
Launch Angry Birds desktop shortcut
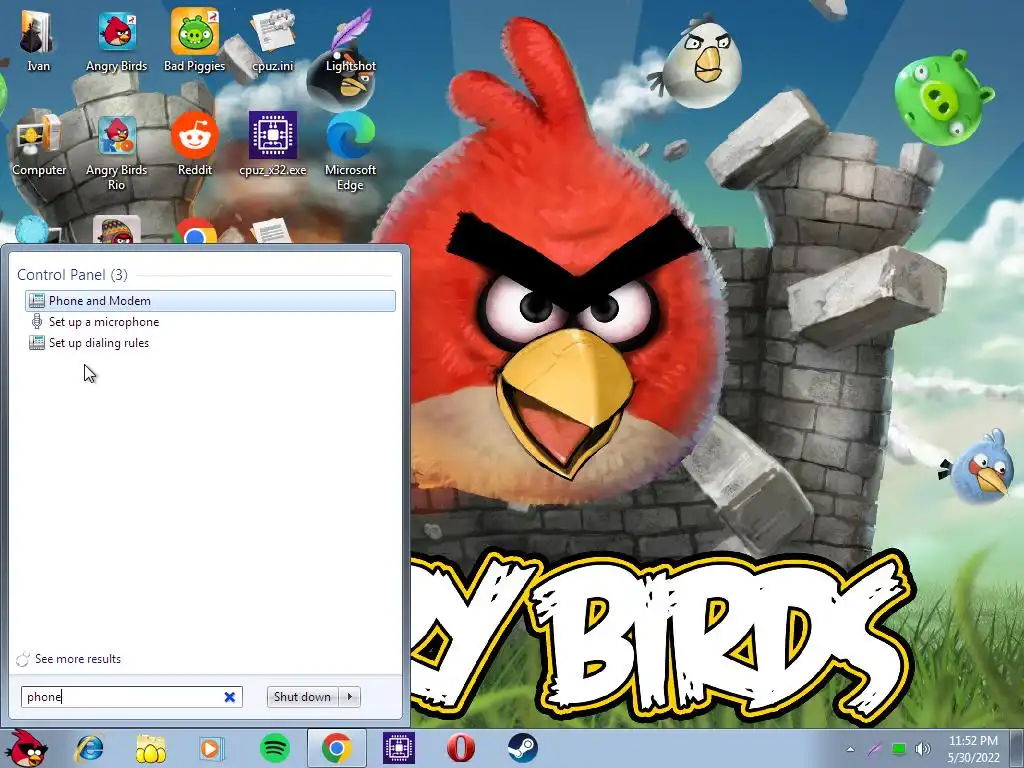[x=117, y=40]
